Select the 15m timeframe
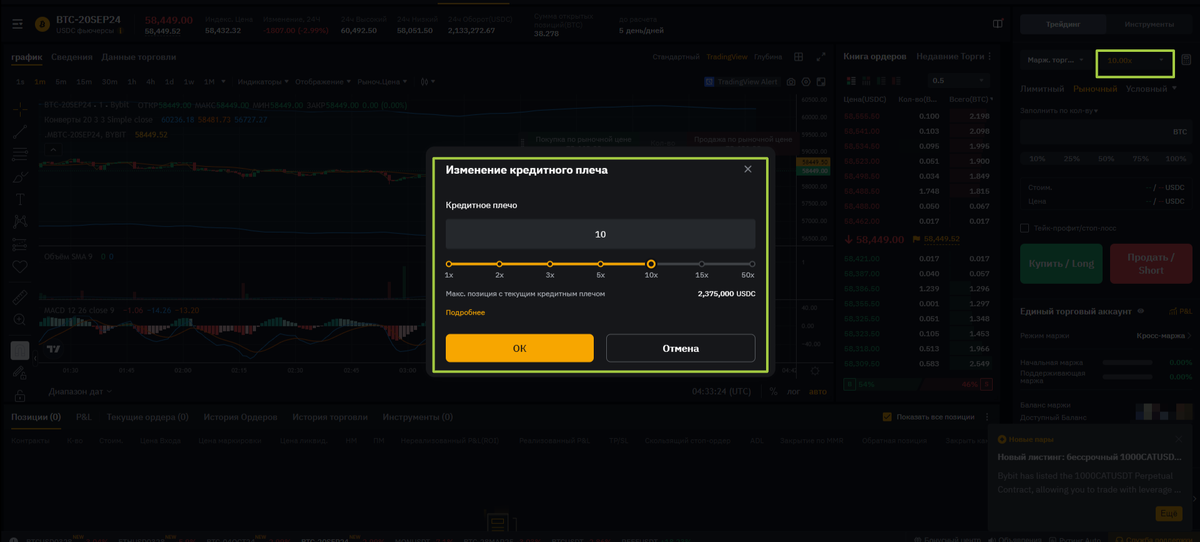Image resolution: width=1200 pixels, height=542 pixels. [84, 81]
